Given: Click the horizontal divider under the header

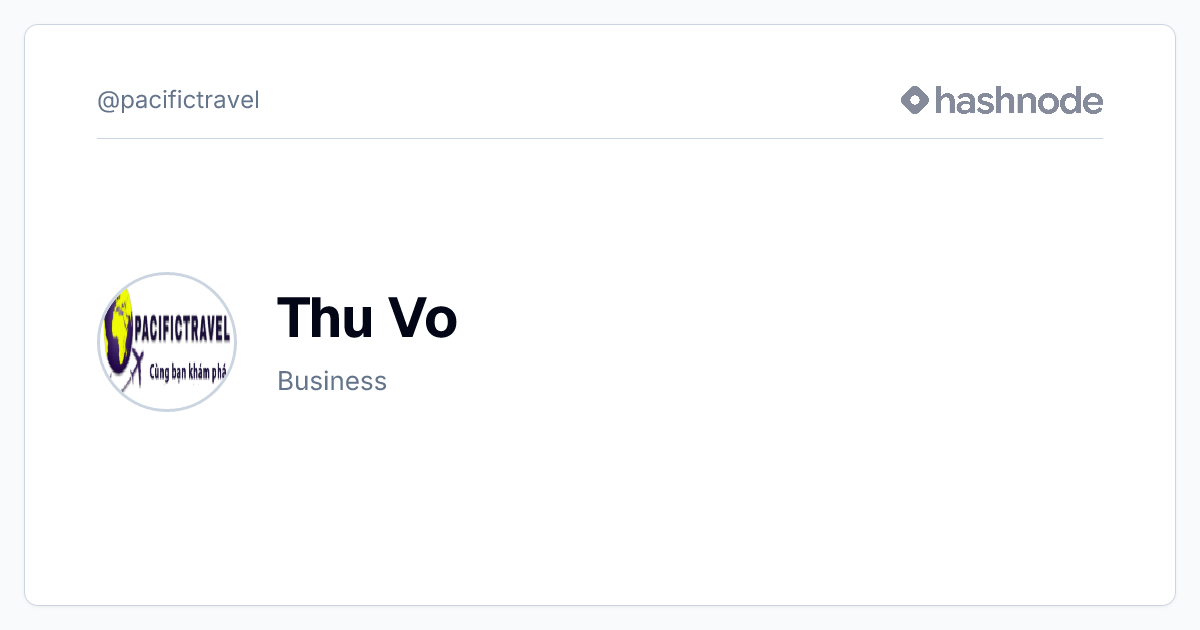Looking at the screenshot, I should [600, 138].
